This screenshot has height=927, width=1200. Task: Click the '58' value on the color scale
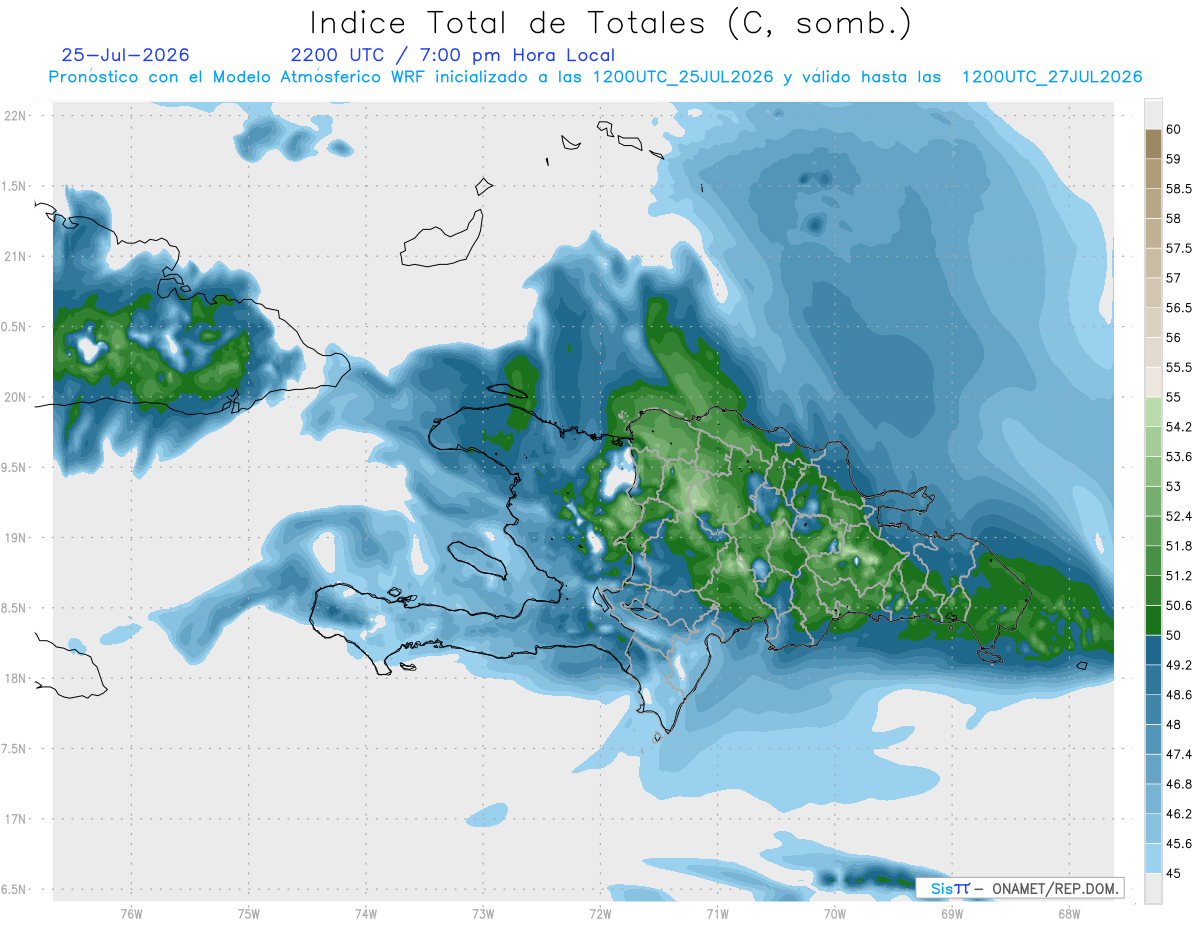pos(1175,218)
